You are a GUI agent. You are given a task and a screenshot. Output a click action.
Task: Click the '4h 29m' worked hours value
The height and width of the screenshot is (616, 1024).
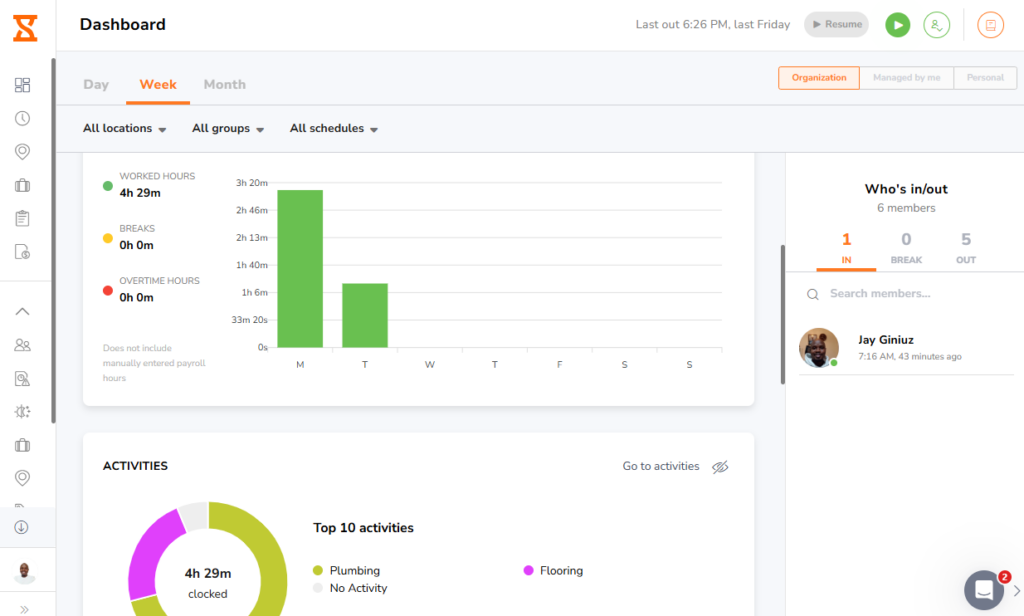140,193
